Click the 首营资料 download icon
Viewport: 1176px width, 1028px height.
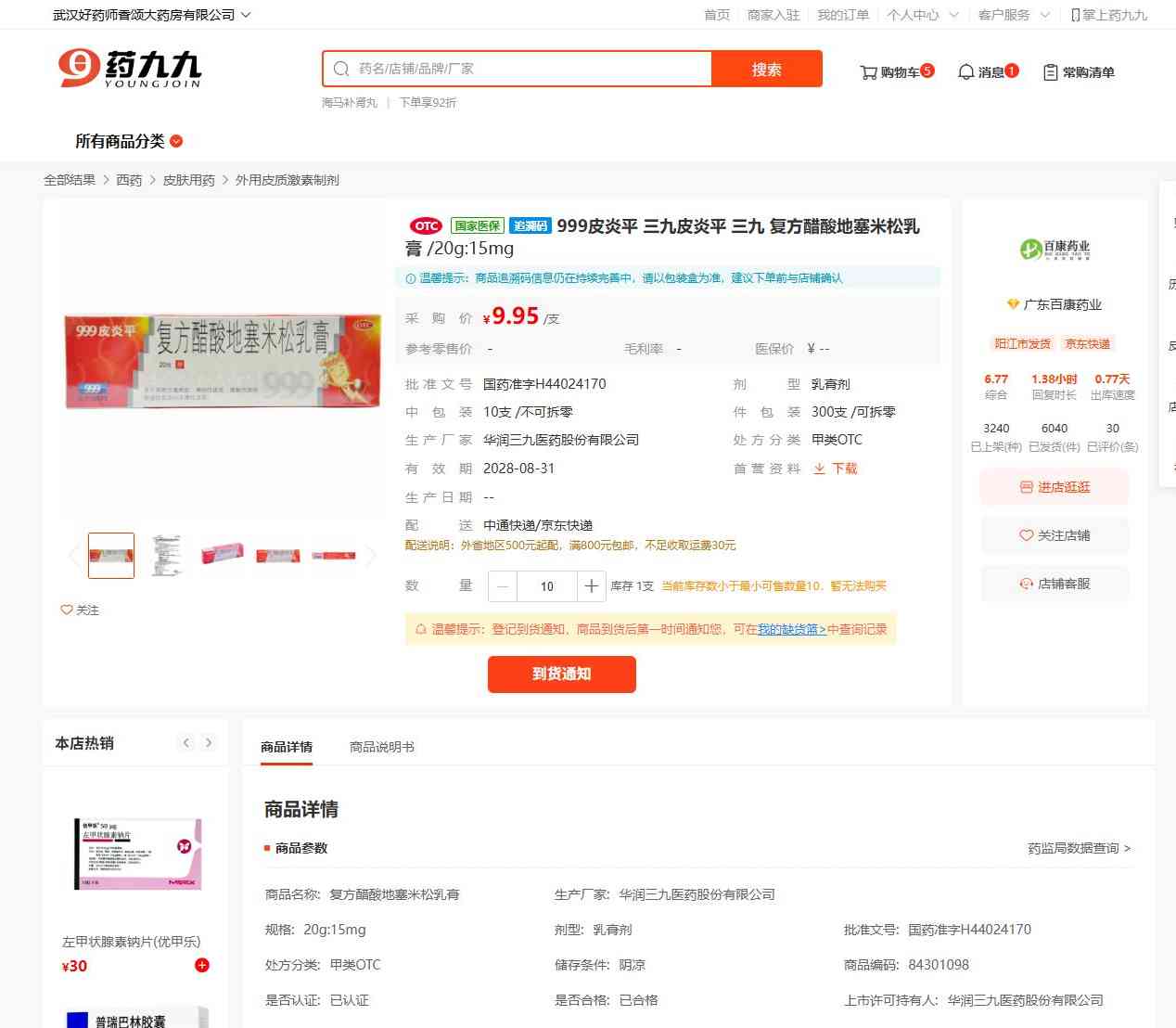[x=820, y=469]
